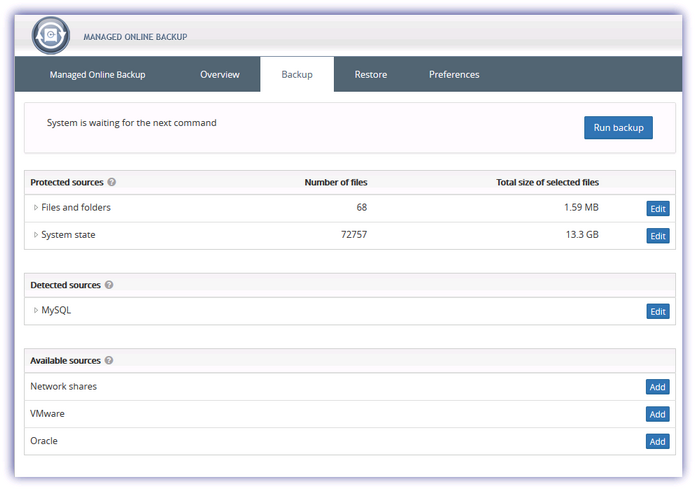
Task: Select the Backup tab
Action: (297, 74)
